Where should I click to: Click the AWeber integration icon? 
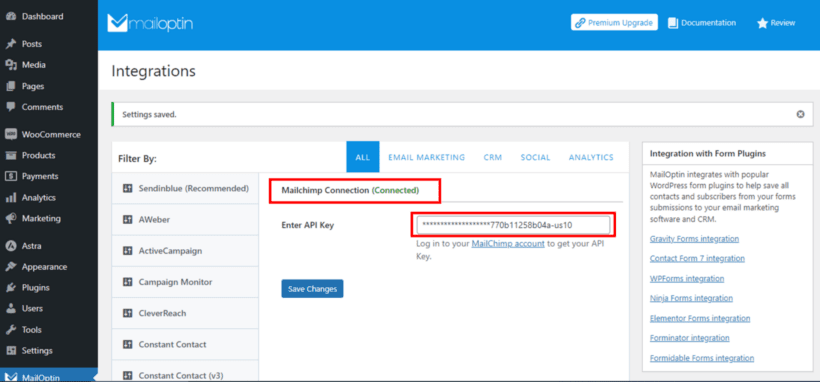[x=127, y=220]
